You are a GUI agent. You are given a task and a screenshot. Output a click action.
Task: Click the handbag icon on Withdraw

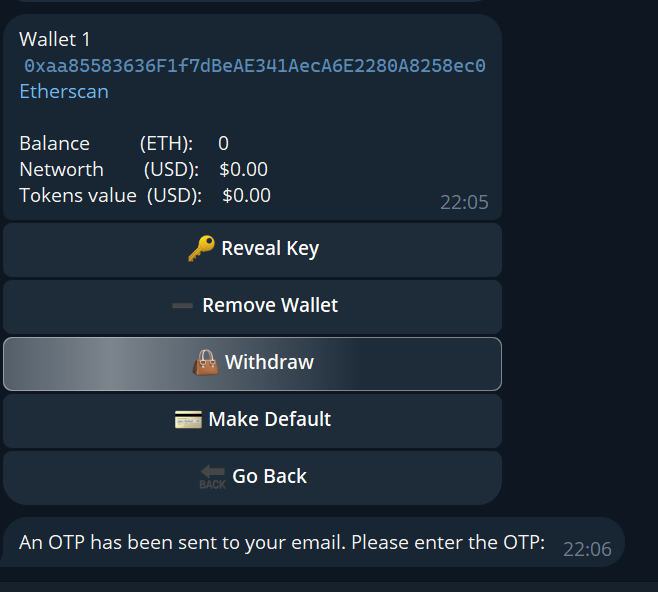pyautogui.click(x=205, y=362)
